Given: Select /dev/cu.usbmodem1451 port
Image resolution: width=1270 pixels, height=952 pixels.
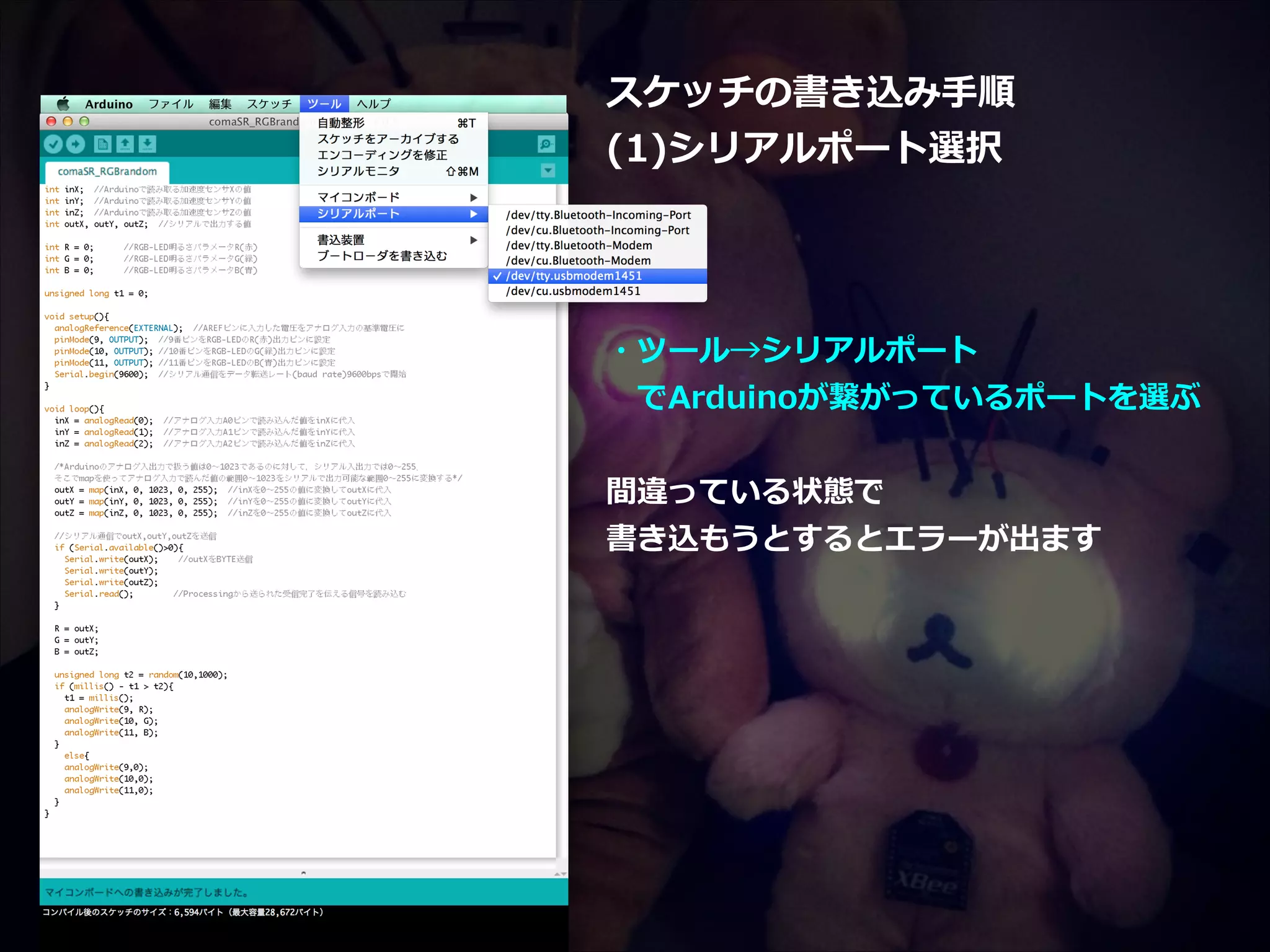Looking at the screenshot, I should [598, 291].
